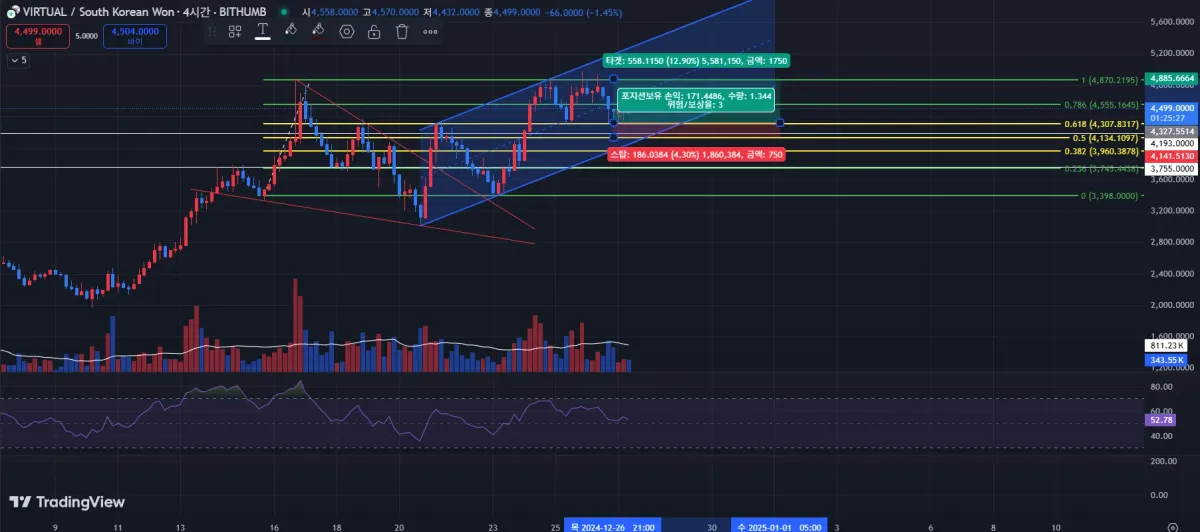The image size is (1200, 532).
Task: Expand the collapsed indicator legend showing 5
Action: point(18,61)
